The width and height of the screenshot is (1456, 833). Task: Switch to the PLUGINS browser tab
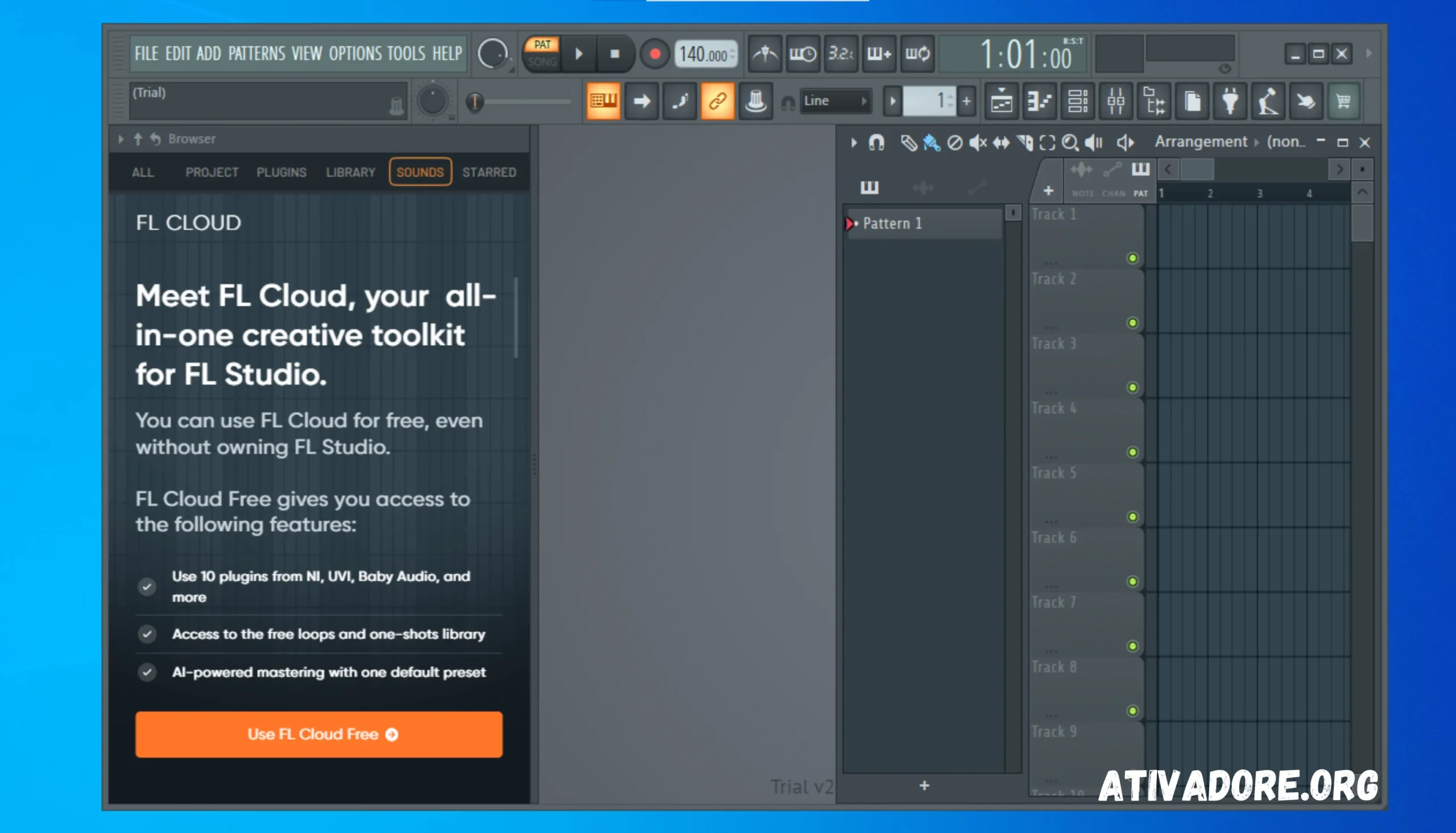click(x=282, y=172)
